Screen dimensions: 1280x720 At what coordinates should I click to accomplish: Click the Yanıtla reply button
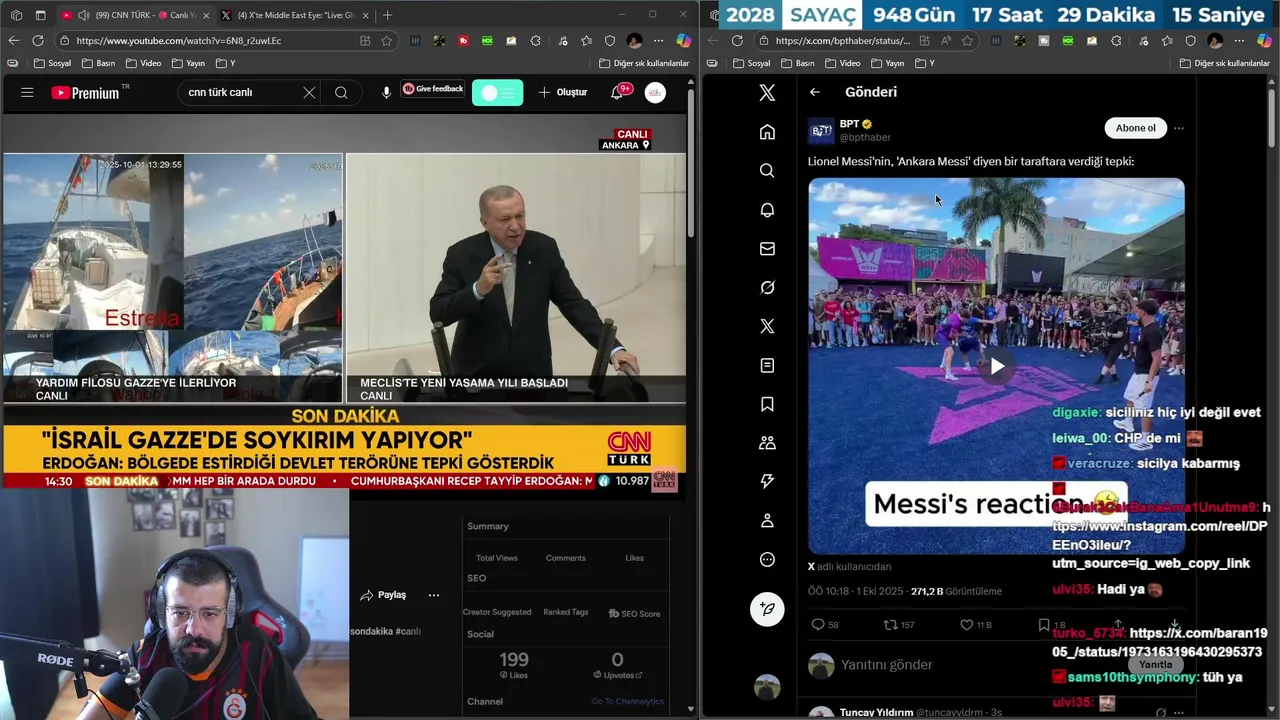(1155, 665)
